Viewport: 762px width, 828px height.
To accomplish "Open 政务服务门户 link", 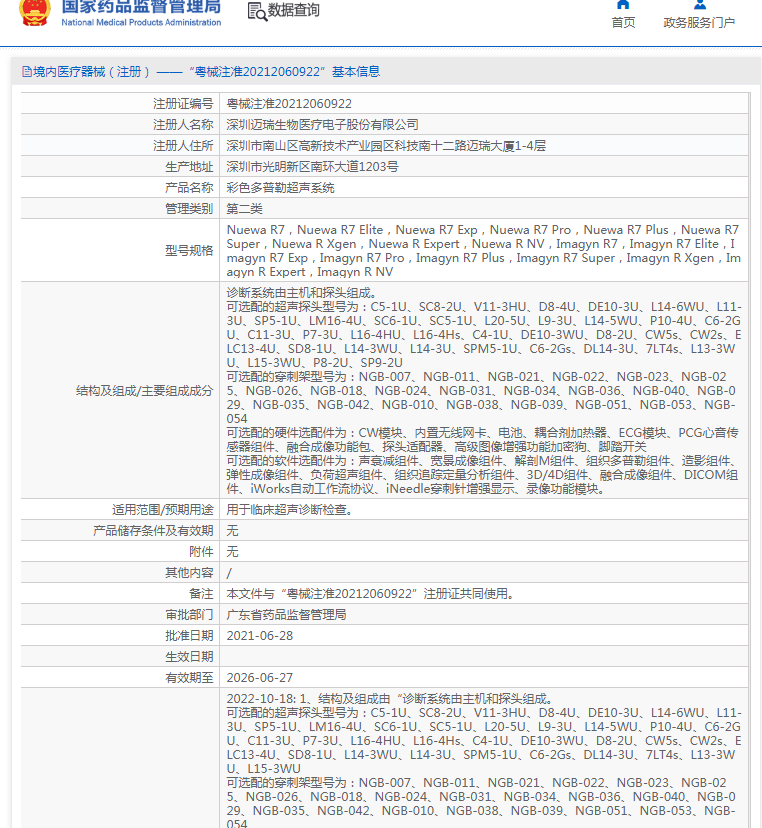I will [699, 23].
